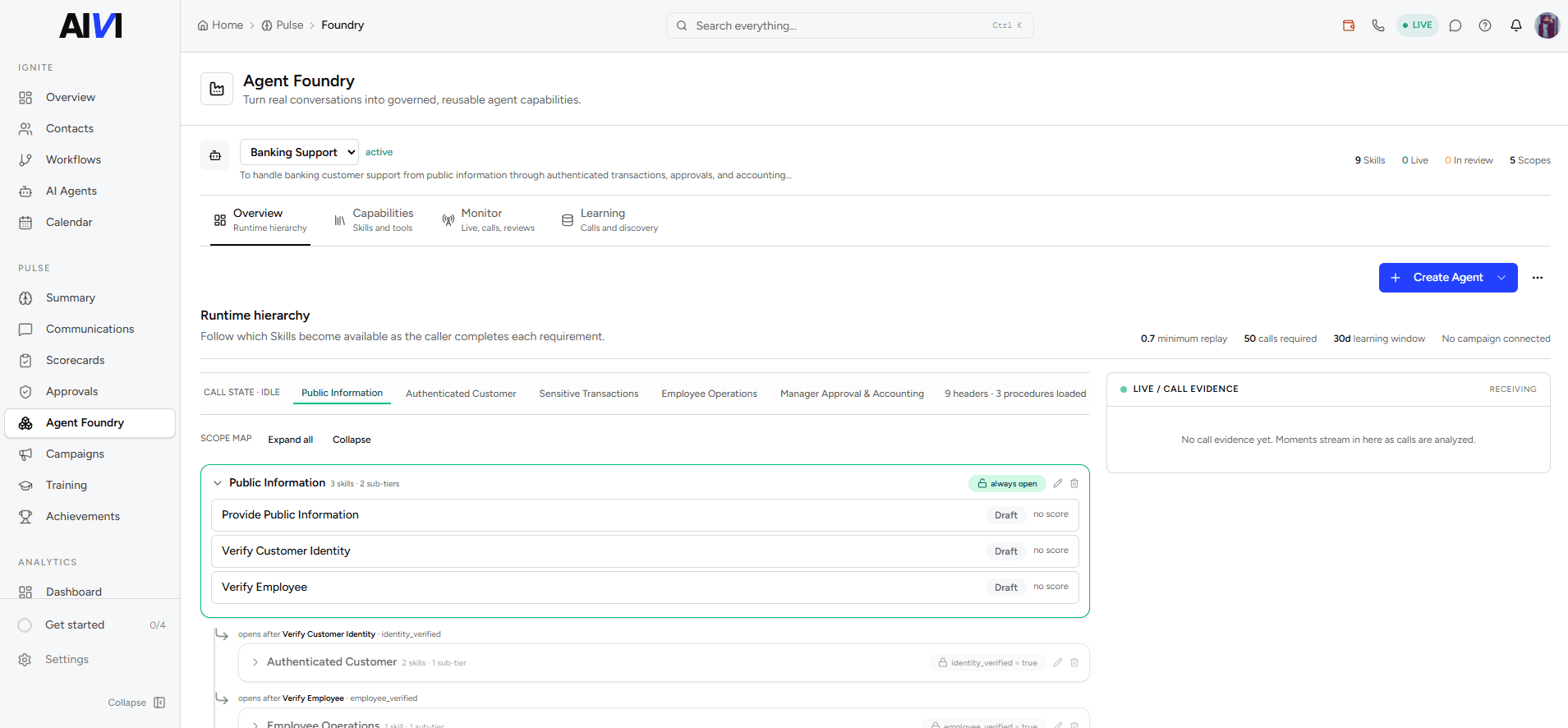Edit the Public Information scope pencil icon
This screenshot has width=1568, height=728.
1058,483
